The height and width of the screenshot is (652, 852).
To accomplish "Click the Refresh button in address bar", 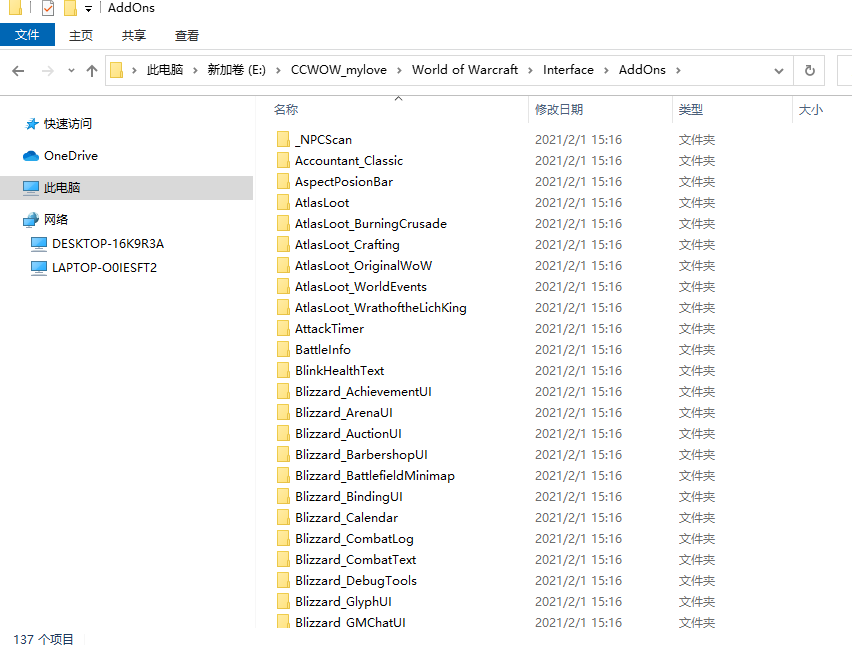I will tap(809, 70).
